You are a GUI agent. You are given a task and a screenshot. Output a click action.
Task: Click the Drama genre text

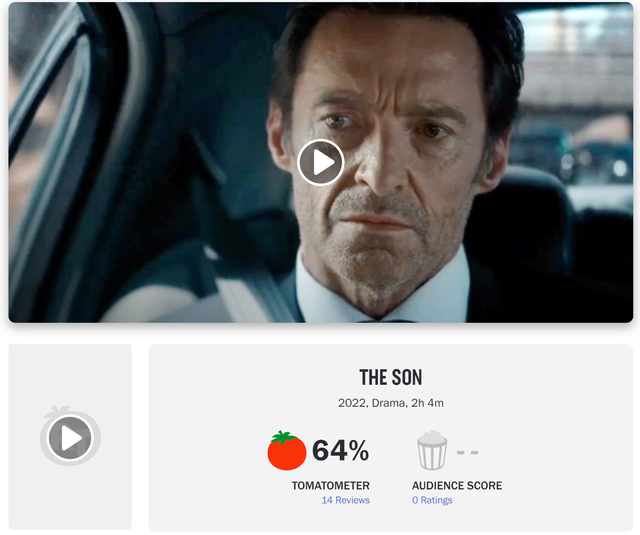pyautogui.click(x=389, y=403)
